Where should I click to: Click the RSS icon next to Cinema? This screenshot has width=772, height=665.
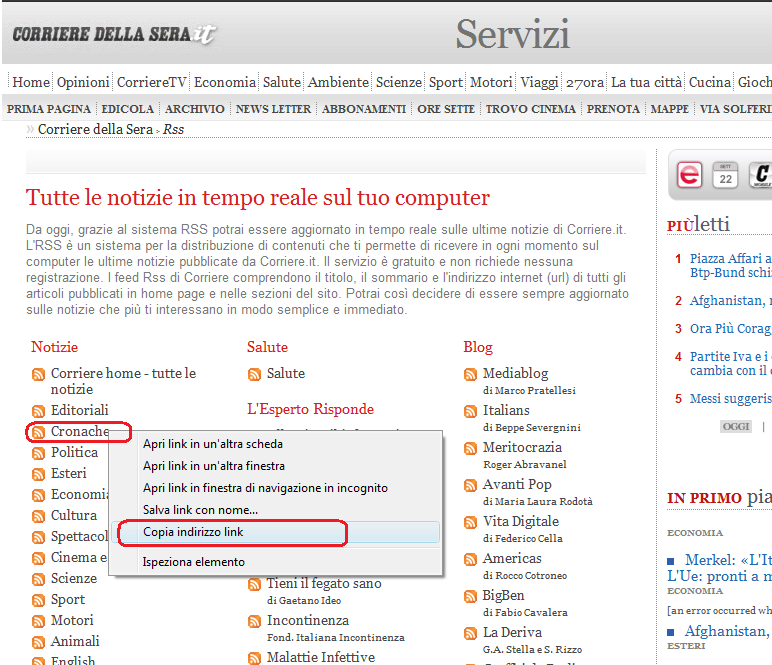(38, 559)
